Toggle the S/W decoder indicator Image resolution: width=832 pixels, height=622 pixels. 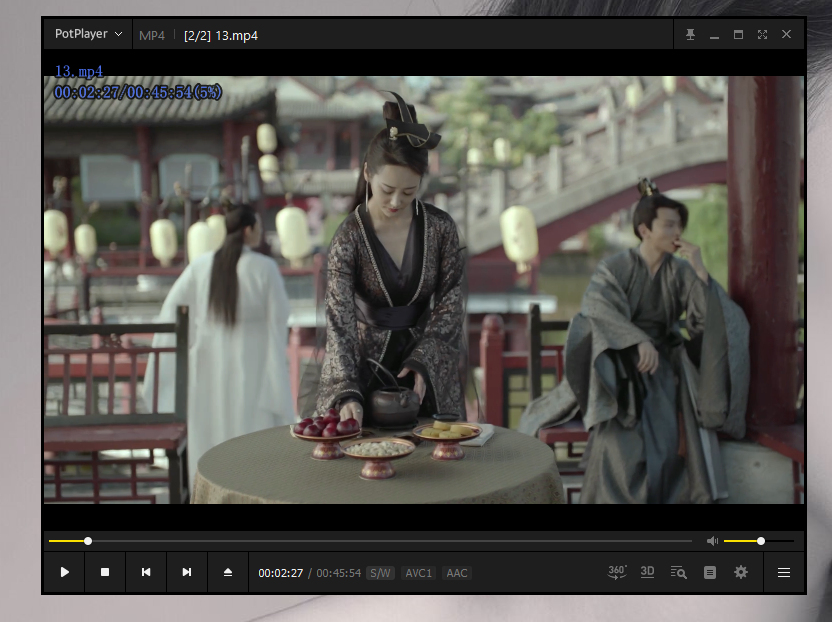[x=380, y=573]
